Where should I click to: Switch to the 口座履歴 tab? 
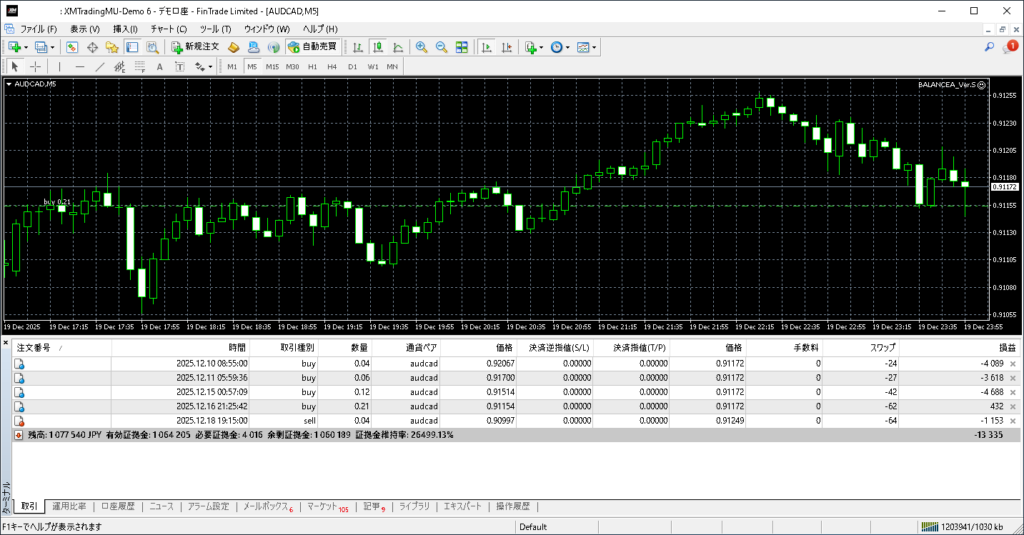117,507
